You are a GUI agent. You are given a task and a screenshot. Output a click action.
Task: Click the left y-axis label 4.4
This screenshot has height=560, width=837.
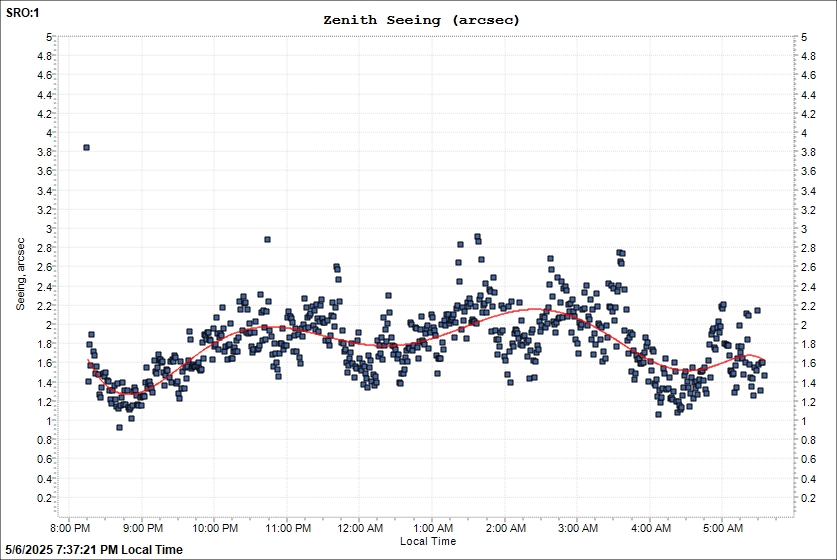pos(45,95)
